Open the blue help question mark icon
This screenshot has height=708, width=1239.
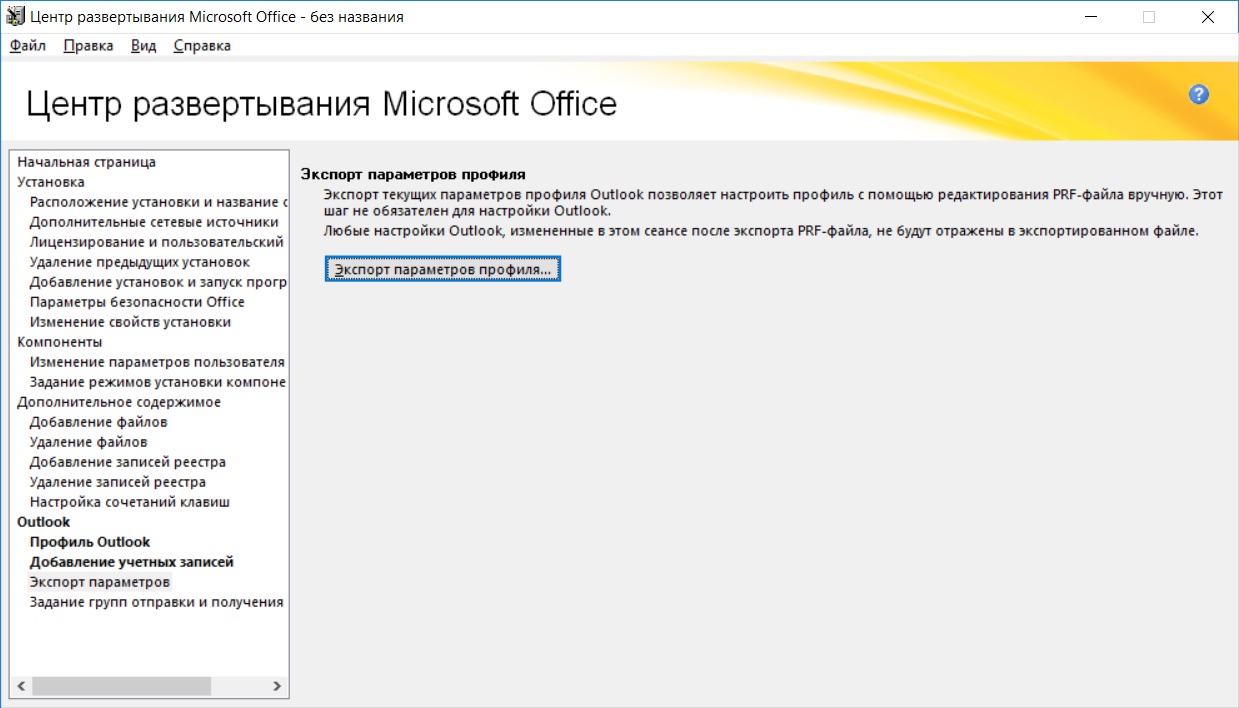pyautogui.click(x=1199, y=95)
